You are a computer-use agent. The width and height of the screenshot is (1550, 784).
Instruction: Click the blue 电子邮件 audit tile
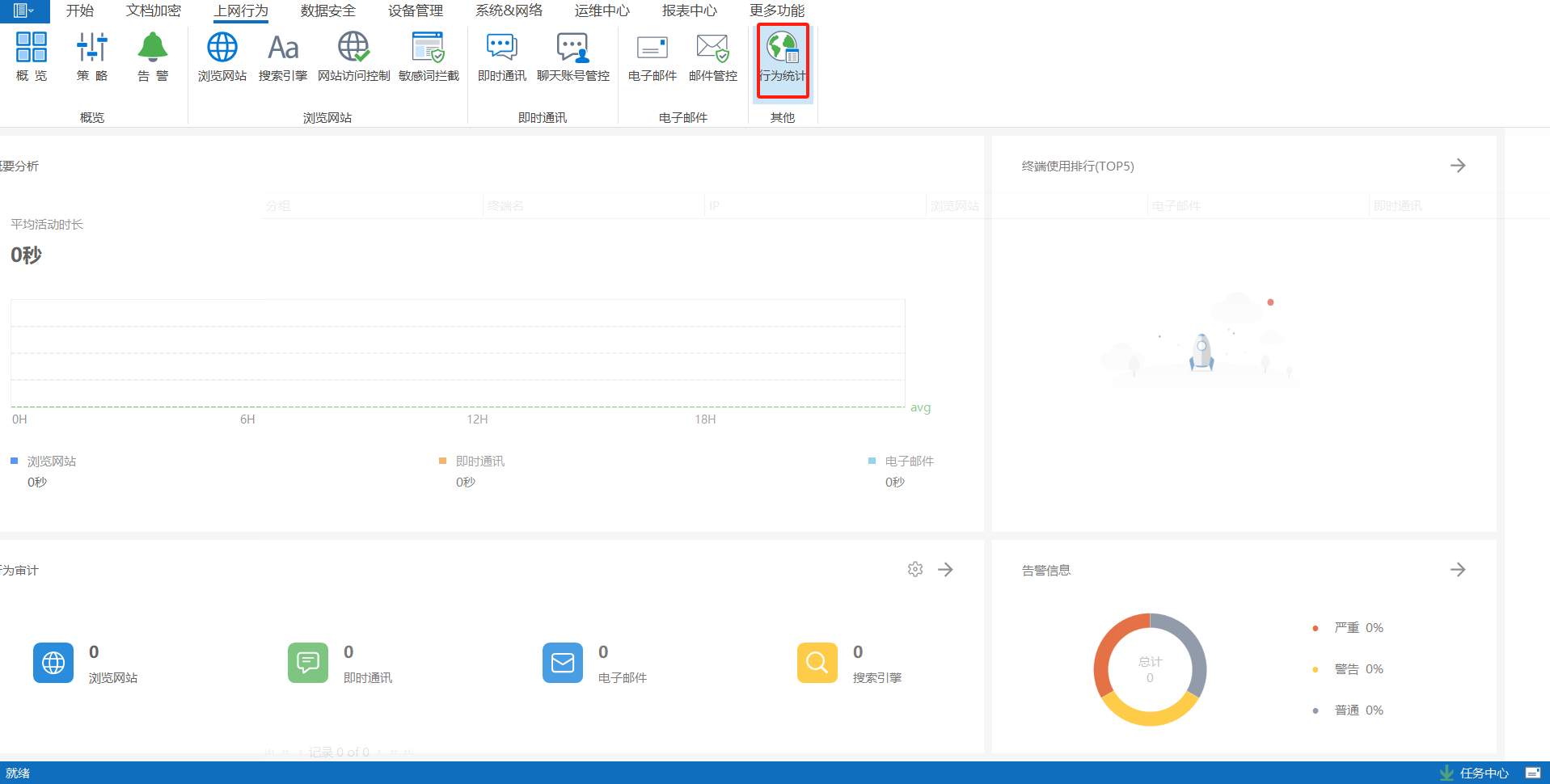tap(562, 663)
